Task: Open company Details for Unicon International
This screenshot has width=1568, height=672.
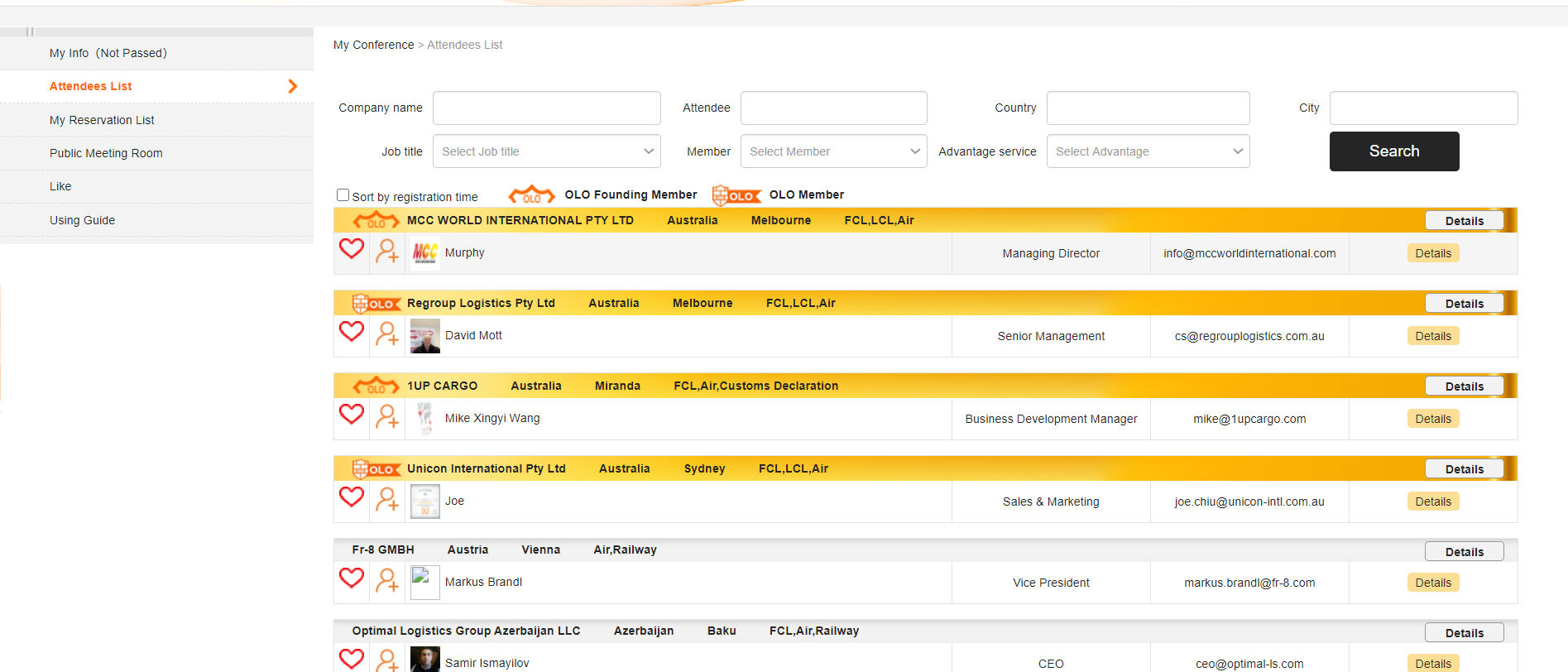Action: pyautogui.click(x=1465, y=469)
